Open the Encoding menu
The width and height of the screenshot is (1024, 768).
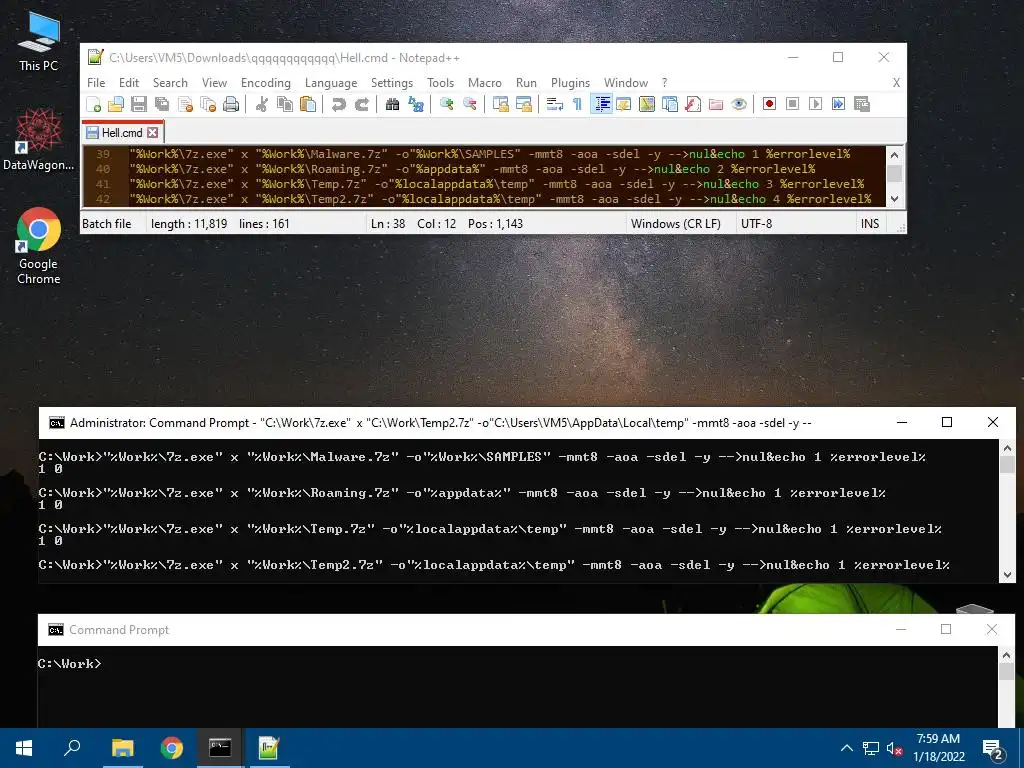tap(265, 83)
